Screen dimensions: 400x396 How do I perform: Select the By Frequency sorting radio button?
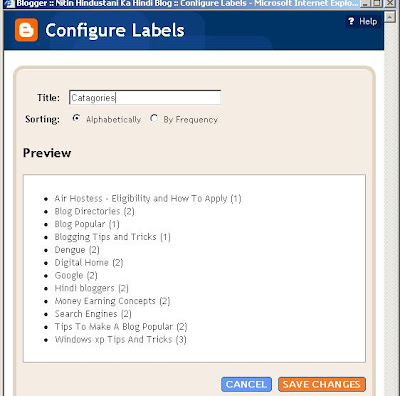coord(154,118)
